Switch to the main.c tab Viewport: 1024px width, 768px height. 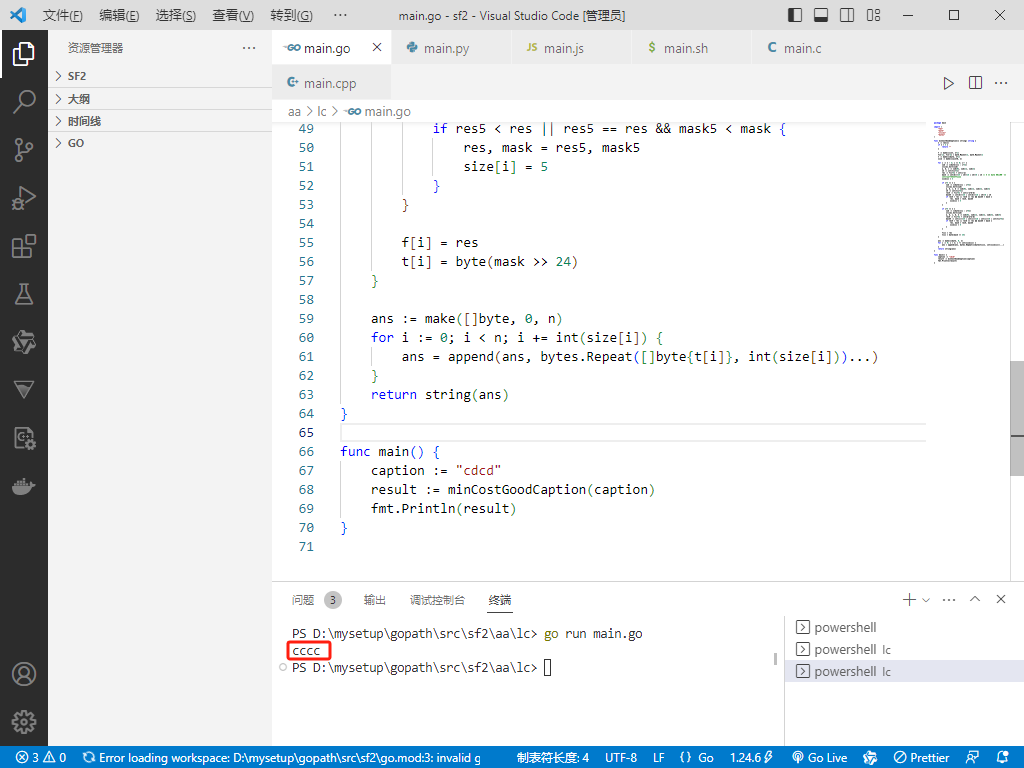812,48
